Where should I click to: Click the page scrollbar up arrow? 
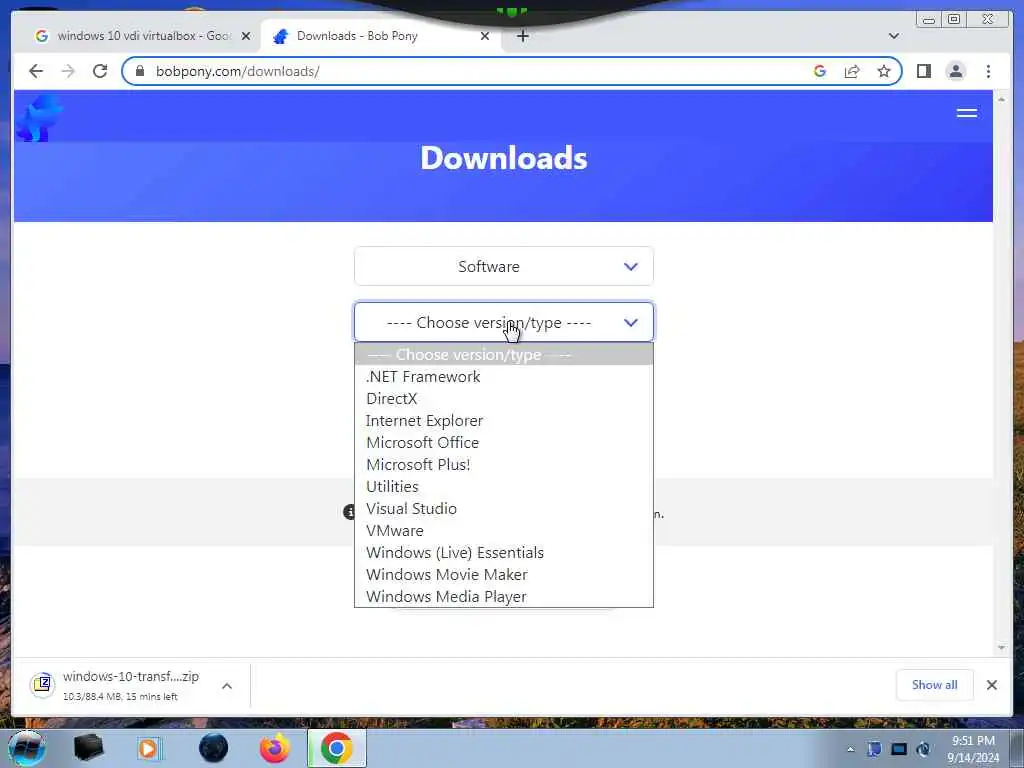click(x=1001, y=99)
